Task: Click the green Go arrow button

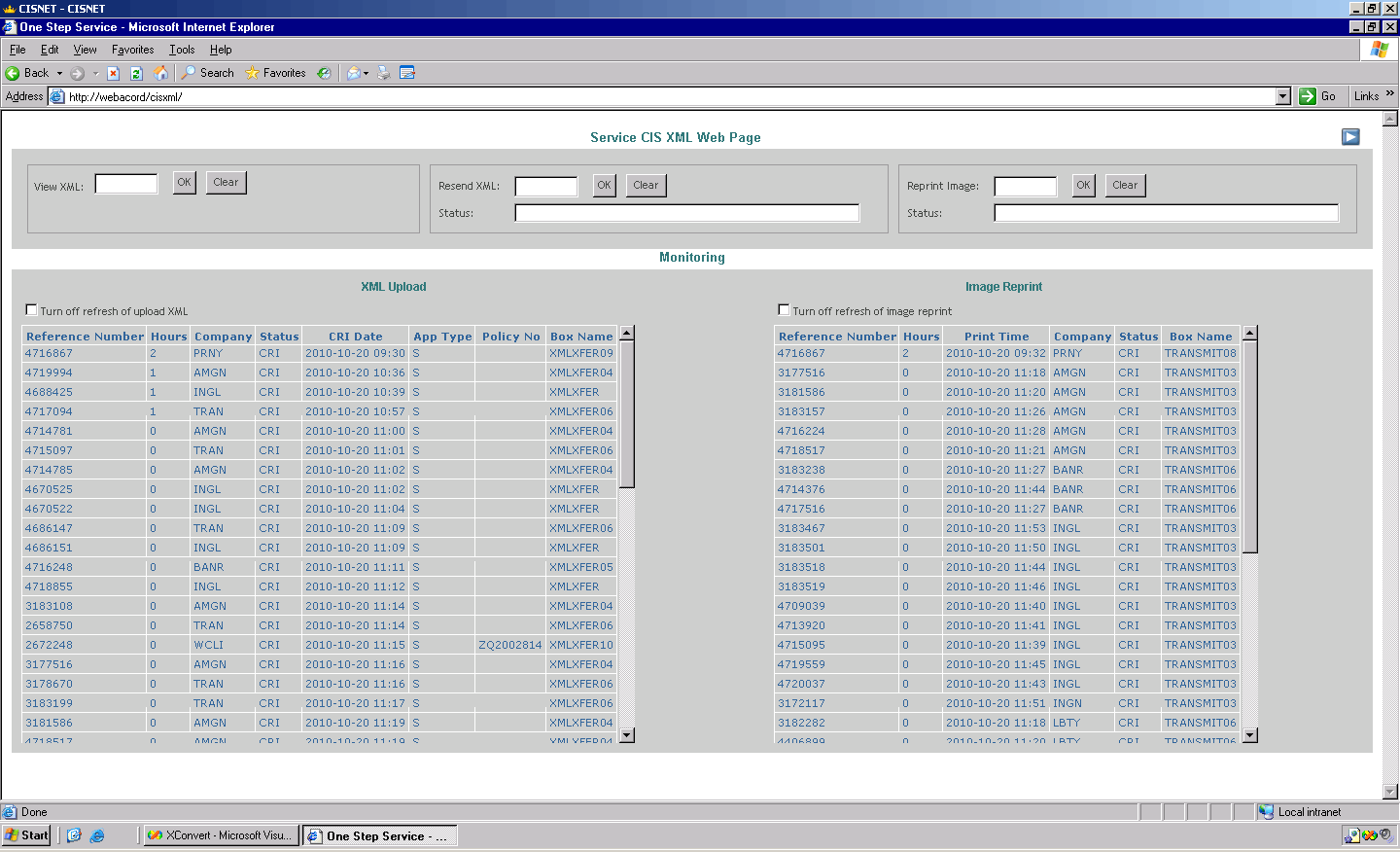Action: pos(1308,96)
